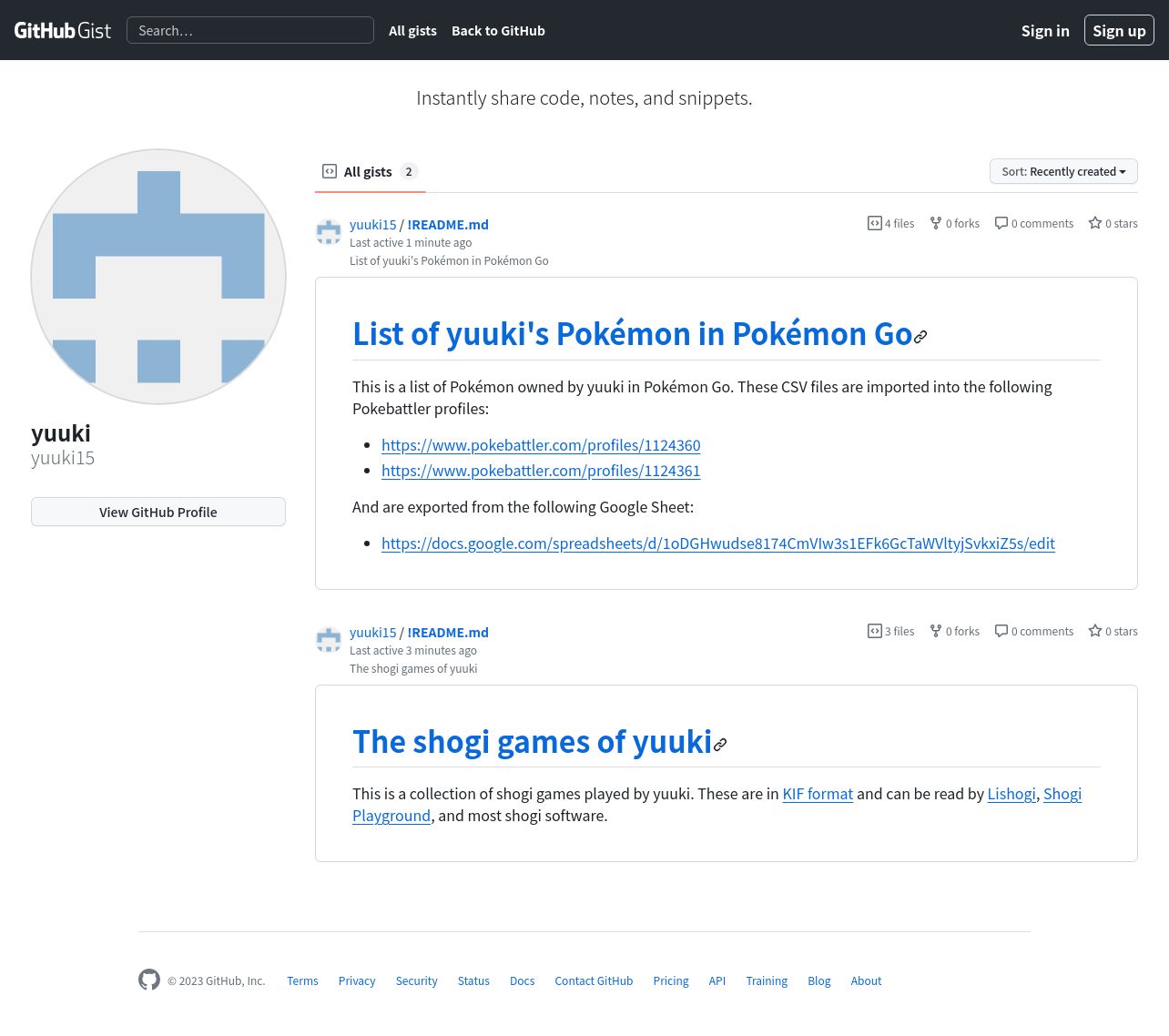
Task: Open the Lishogi link
Action: (x=1011, y=794)
